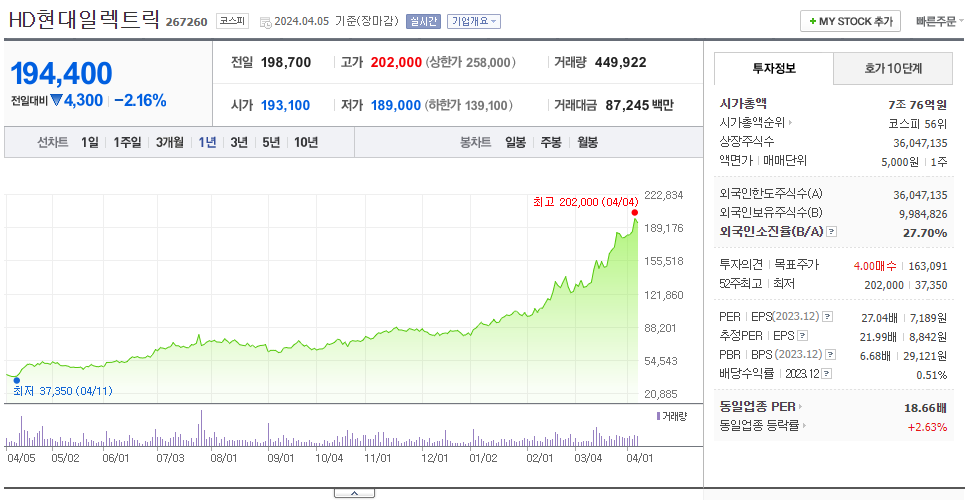968x500 pixels.
Task: Collapse the chart panel with the bottom arrow
Action: coord(354,493)
